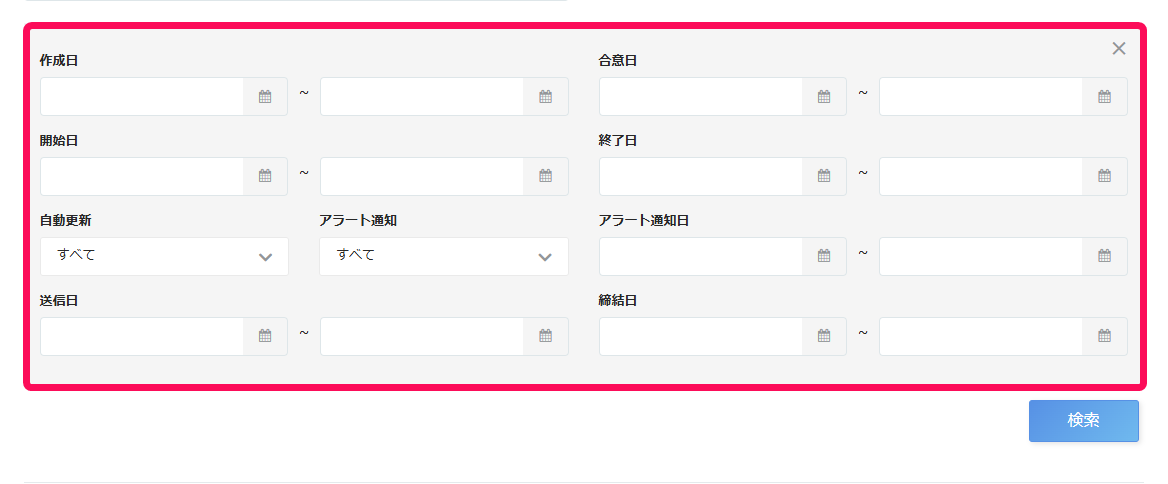This screenshot has height=484, width=1168.
Task: Close the advanced search panel
Action: 1118,48
